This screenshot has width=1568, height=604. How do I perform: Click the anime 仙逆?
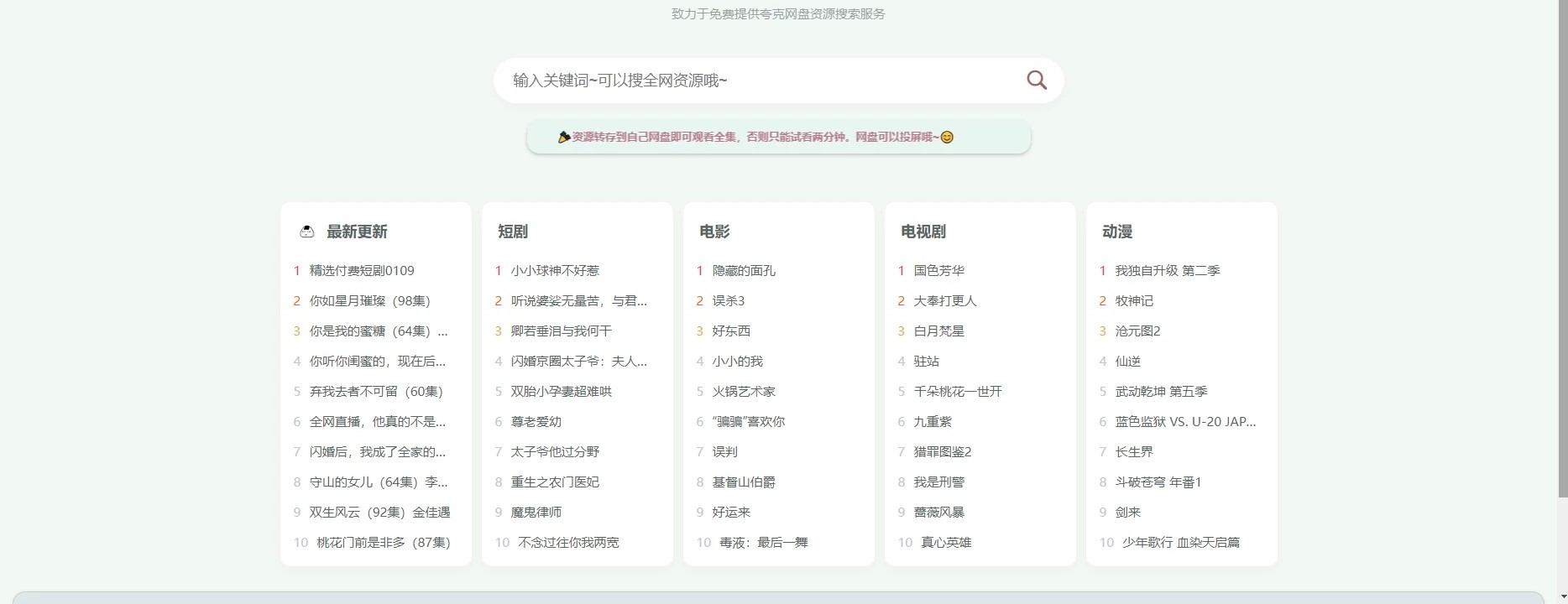pyautogui.click(x=1128, y=362)
